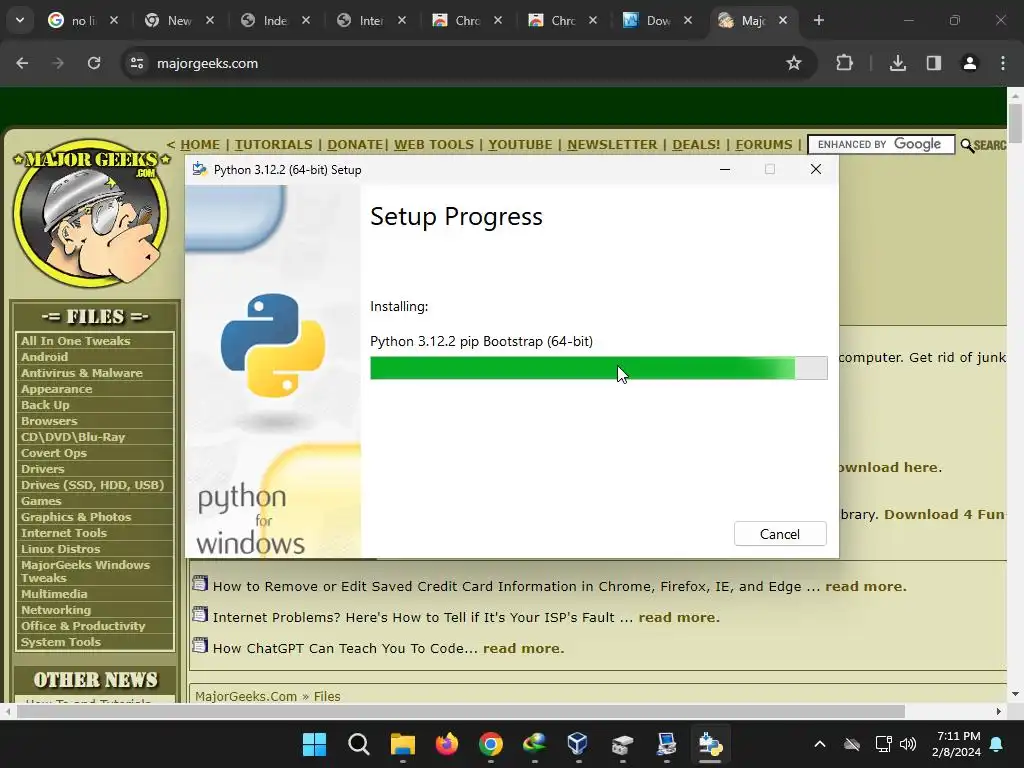
Task: Open System Tools category
Action: pos(61,642)
